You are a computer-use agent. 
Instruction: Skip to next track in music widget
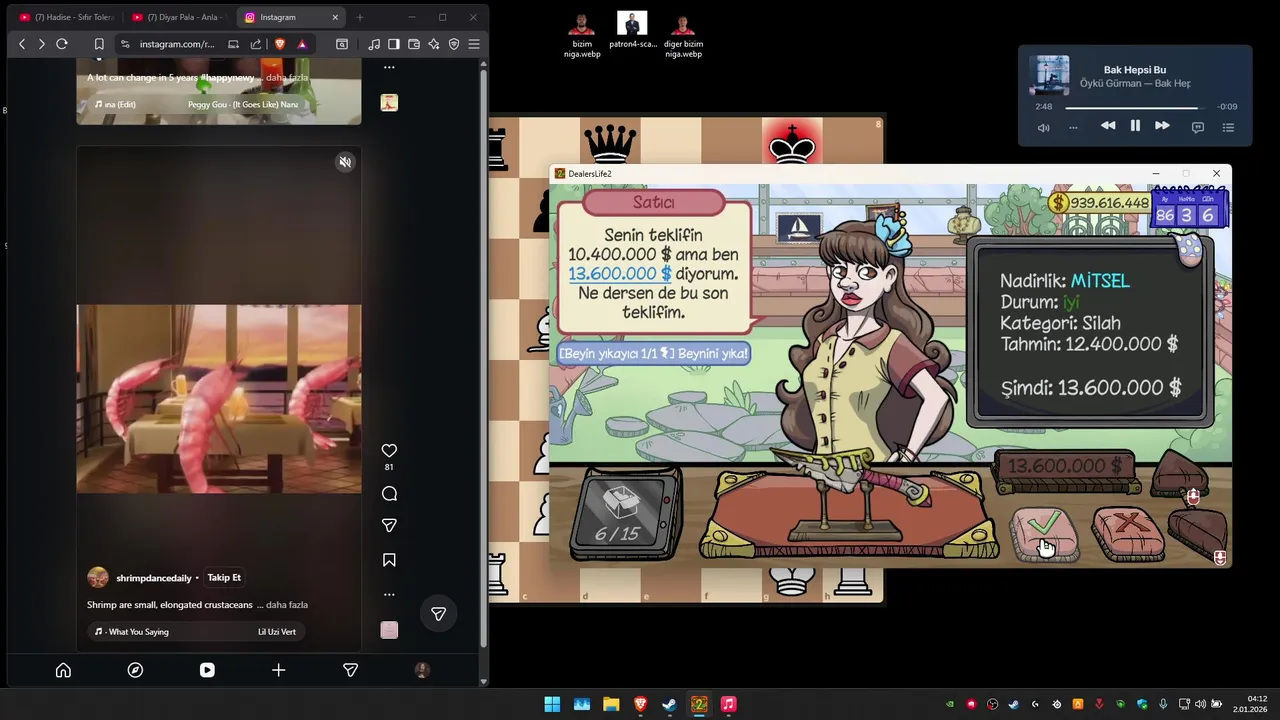(1162, 126)
